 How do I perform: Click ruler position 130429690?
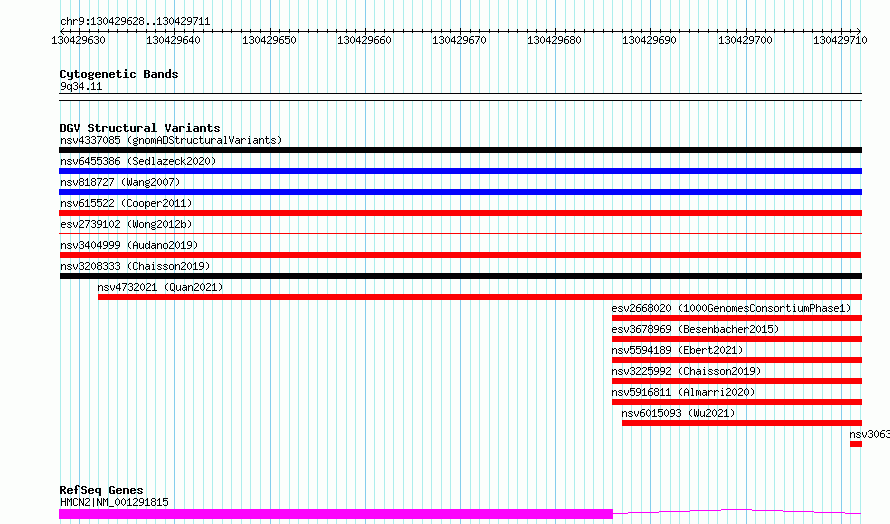tap(649, 40)
